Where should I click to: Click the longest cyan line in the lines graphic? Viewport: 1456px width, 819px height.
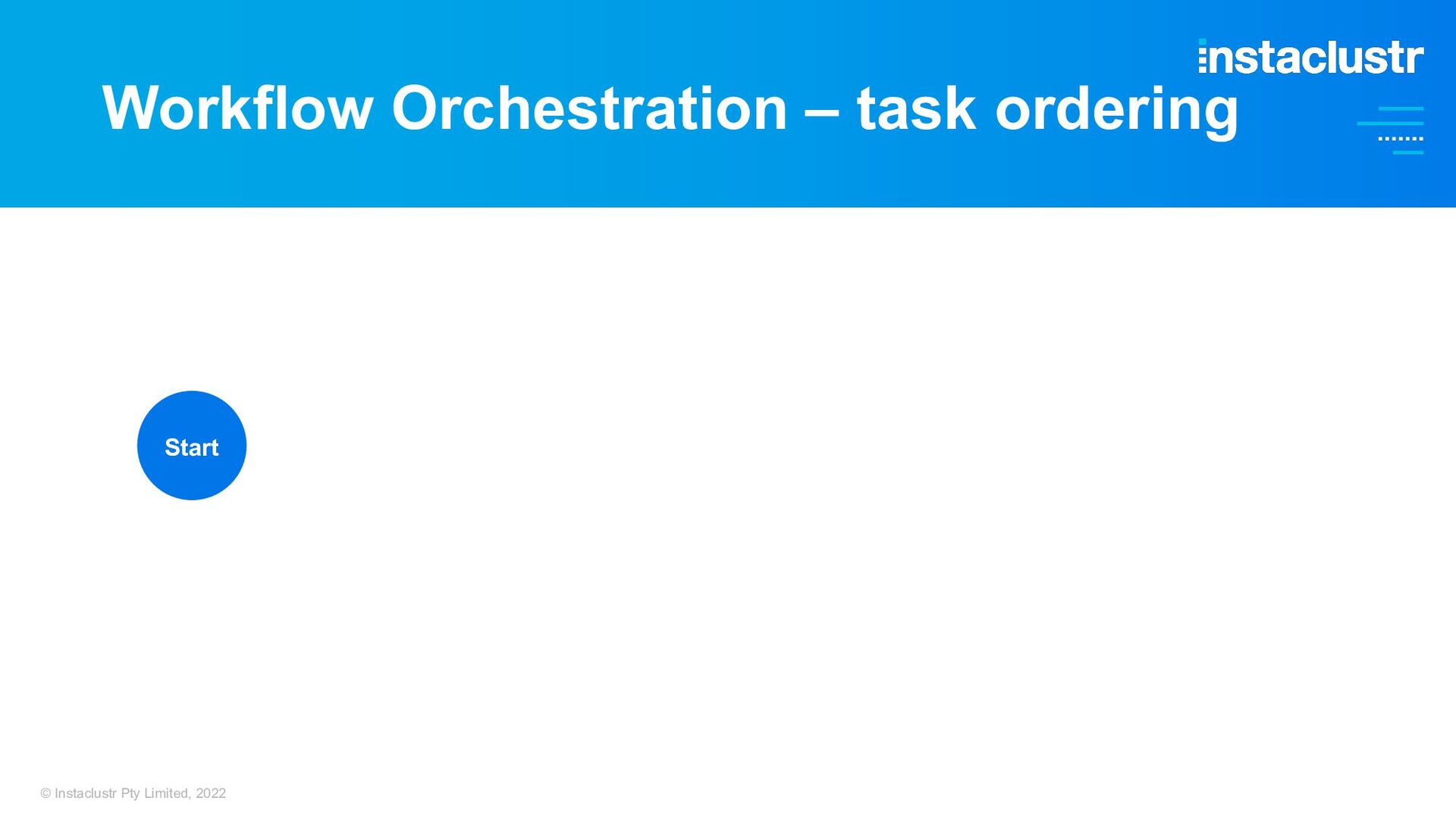[1390, 123]
